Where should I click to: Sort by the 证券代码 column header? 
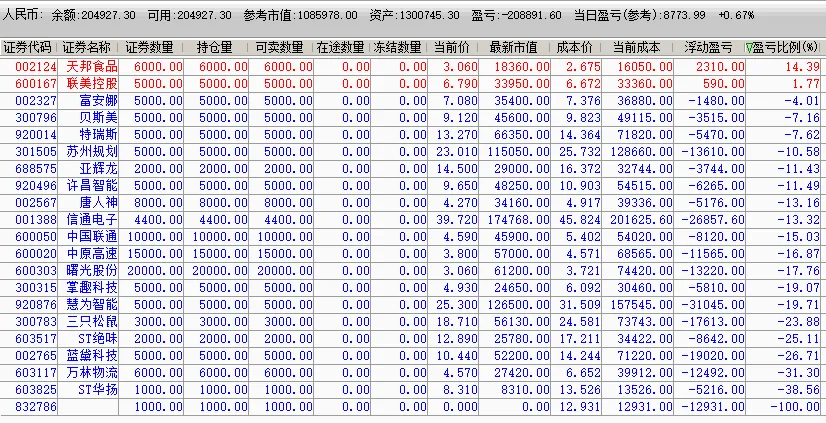27,47
